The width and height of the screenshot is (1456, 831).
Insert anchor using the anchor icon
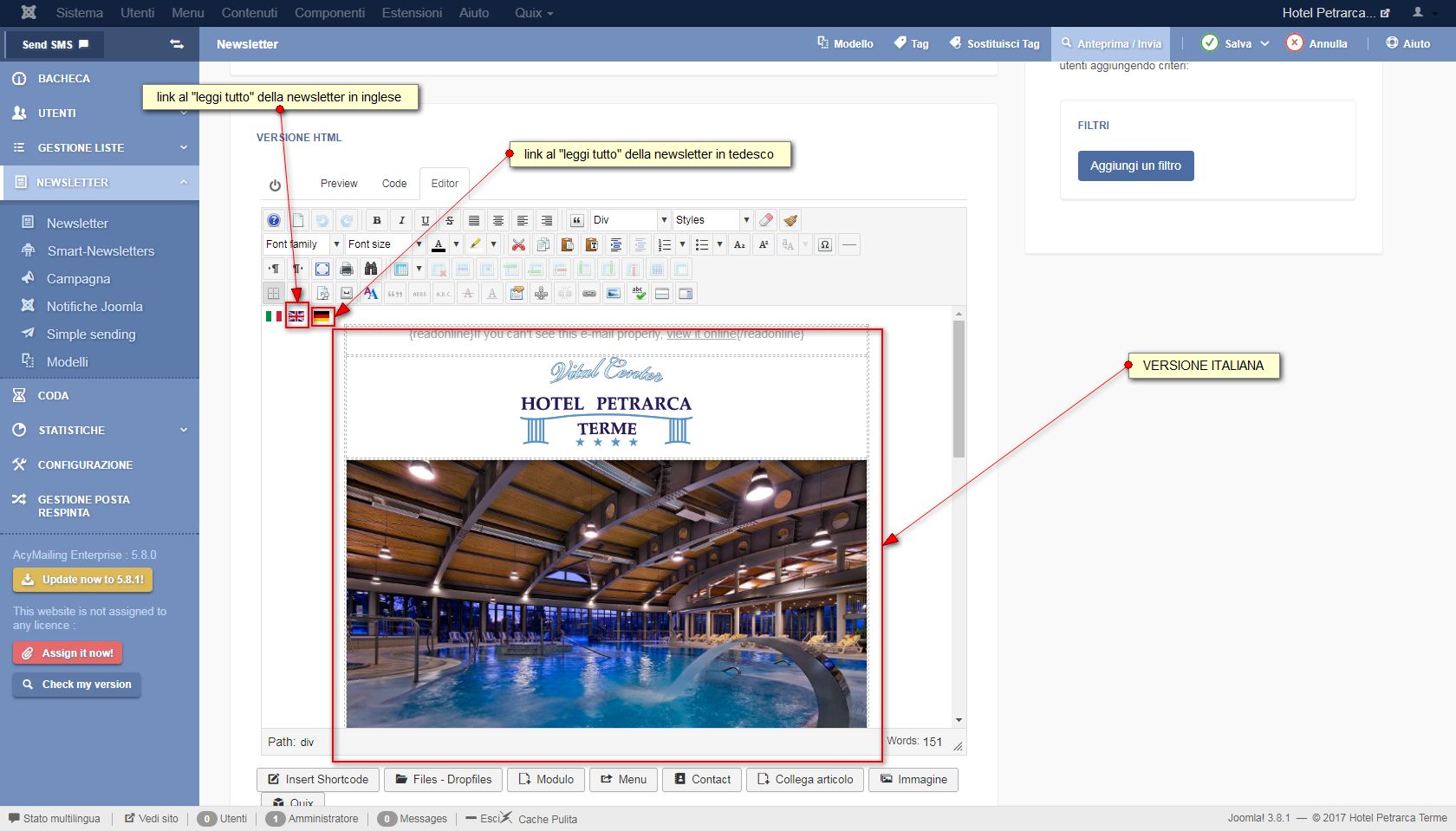(x=541, y=293)
